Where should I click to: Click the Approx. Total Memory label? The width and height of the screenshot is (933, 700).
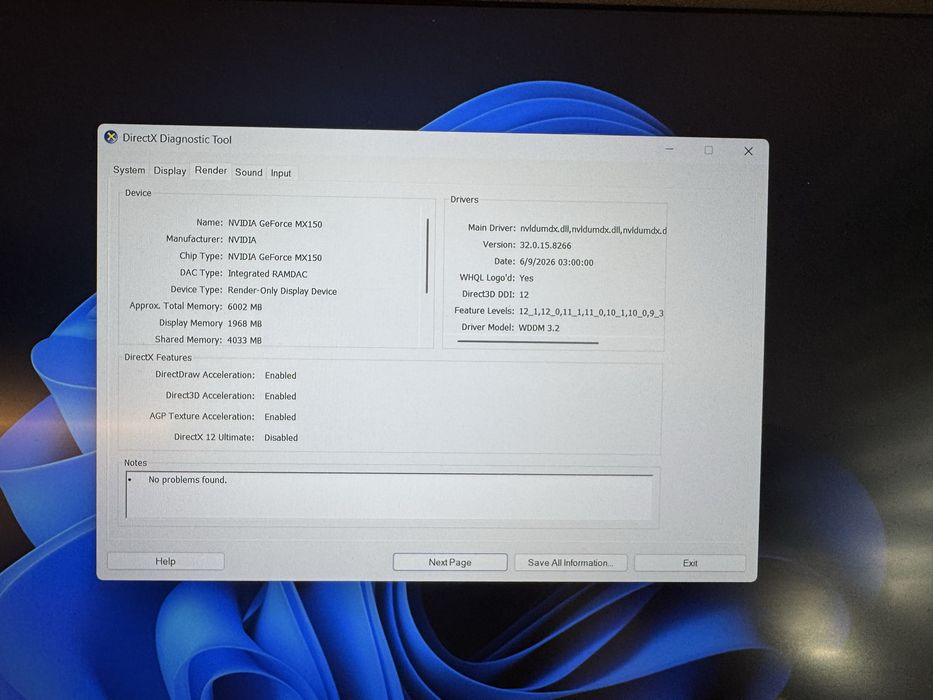176,306
